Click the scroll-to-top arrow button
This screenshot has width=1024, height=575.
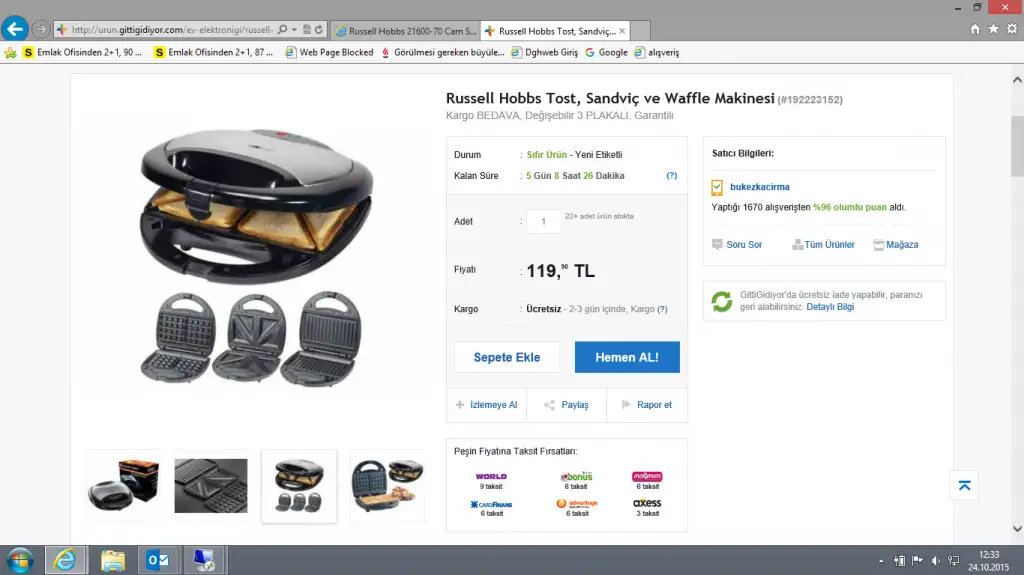click(964, 485)
